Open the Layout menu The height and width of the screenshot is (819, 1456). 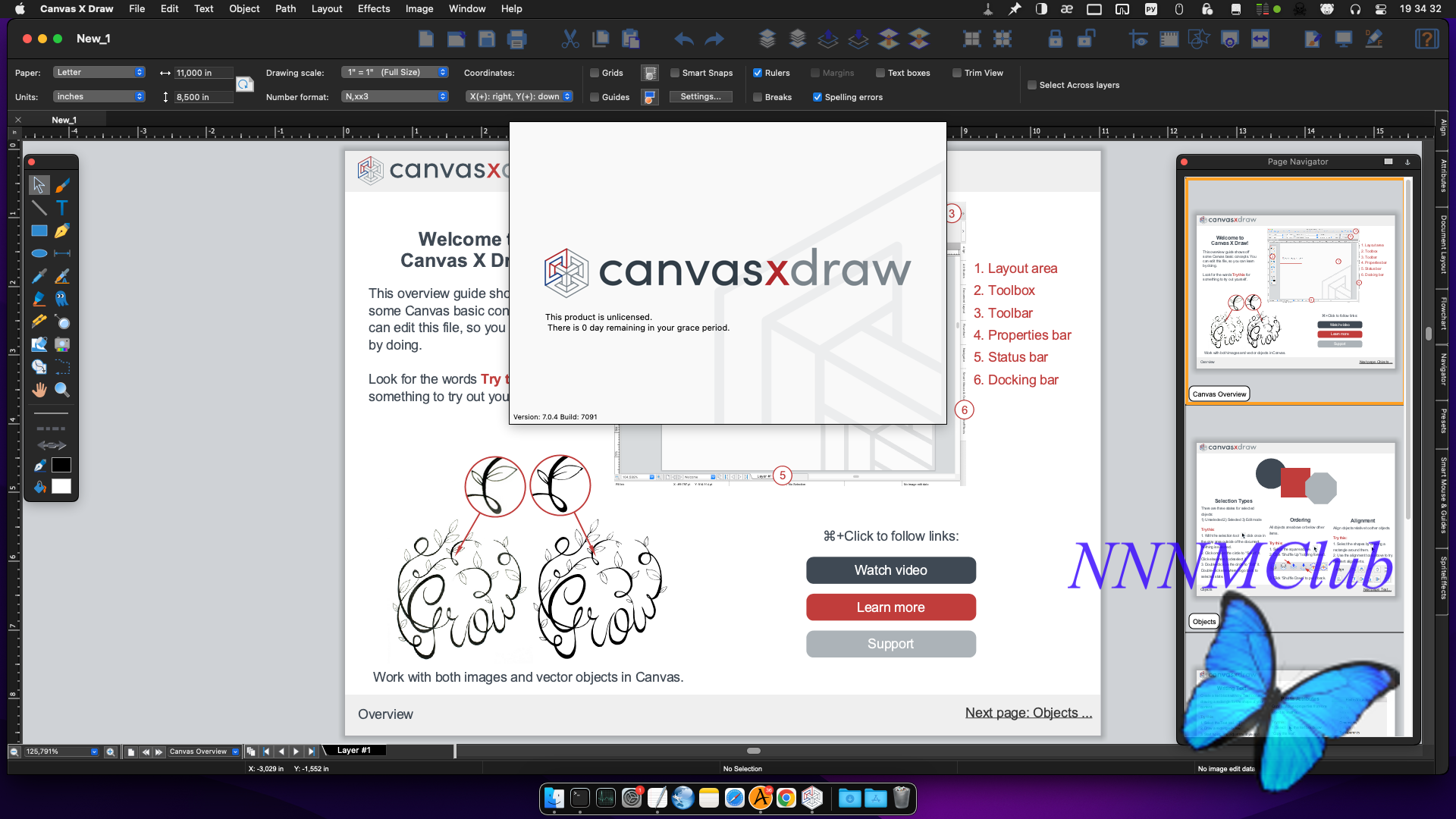pos(327,8)
